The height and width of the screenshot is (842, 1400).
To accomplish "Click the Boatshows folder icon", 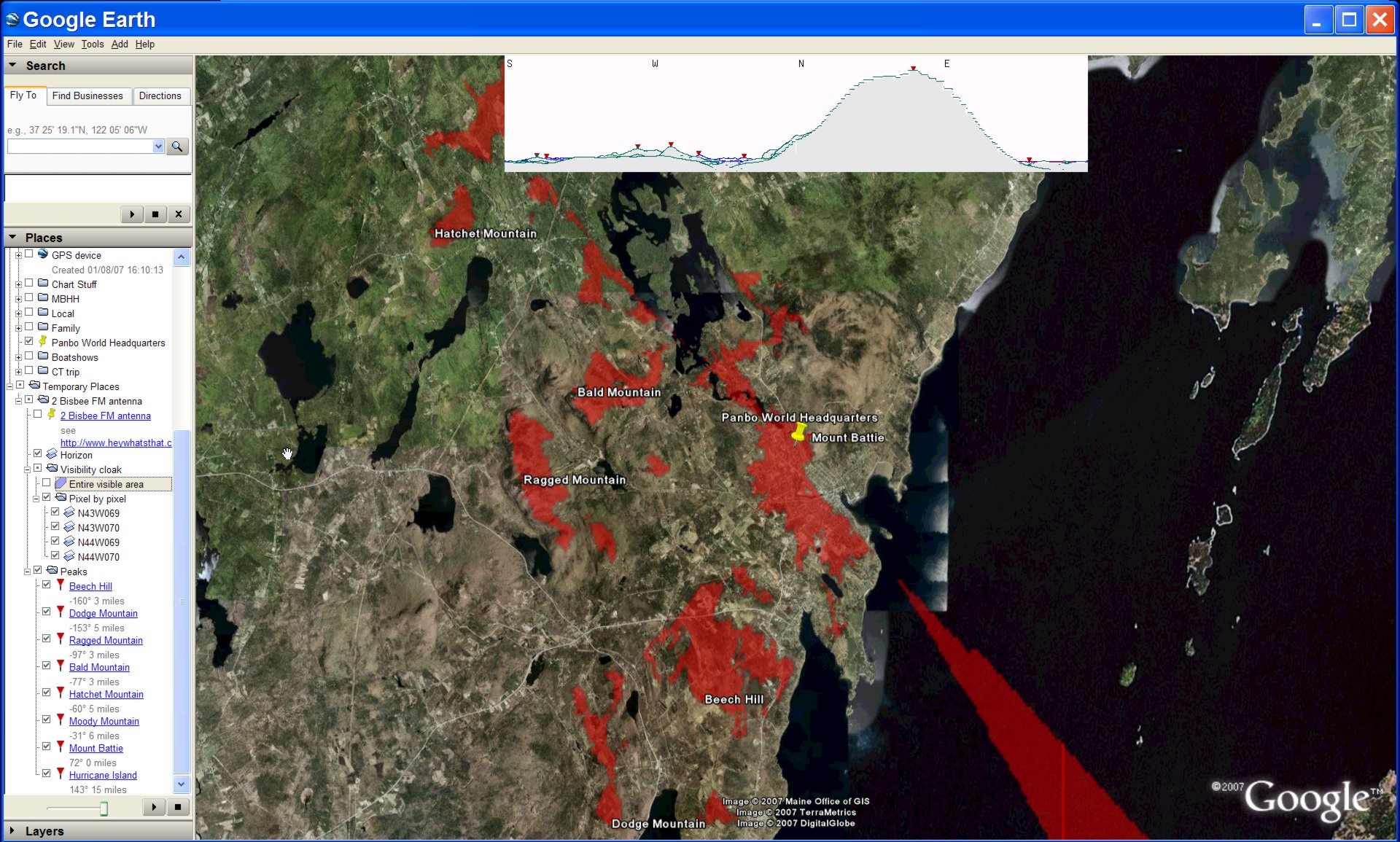I will pyautogui.click(x=43, y=356).
